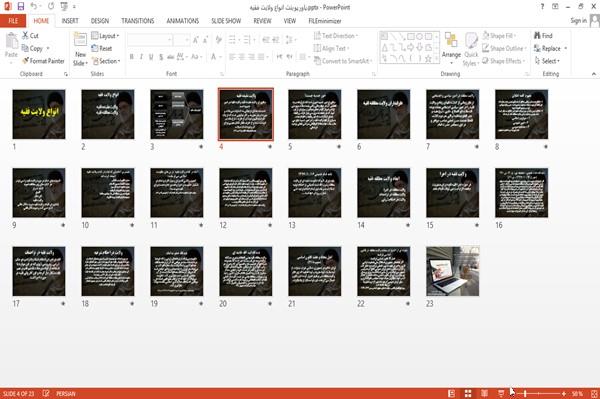Open Reading View from status bar

[484, 394]
